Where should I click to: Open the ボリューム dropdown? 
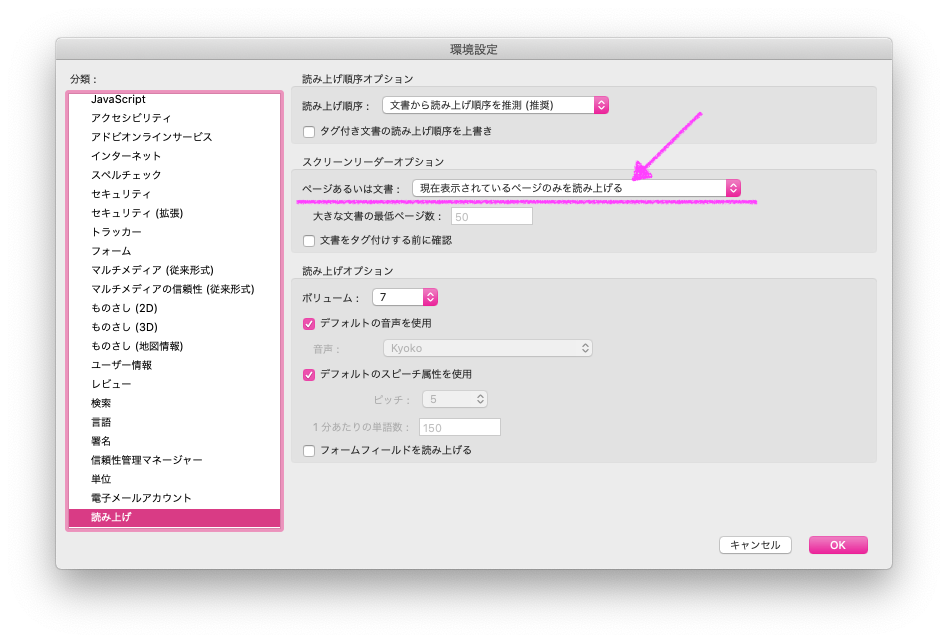(404, 297)
